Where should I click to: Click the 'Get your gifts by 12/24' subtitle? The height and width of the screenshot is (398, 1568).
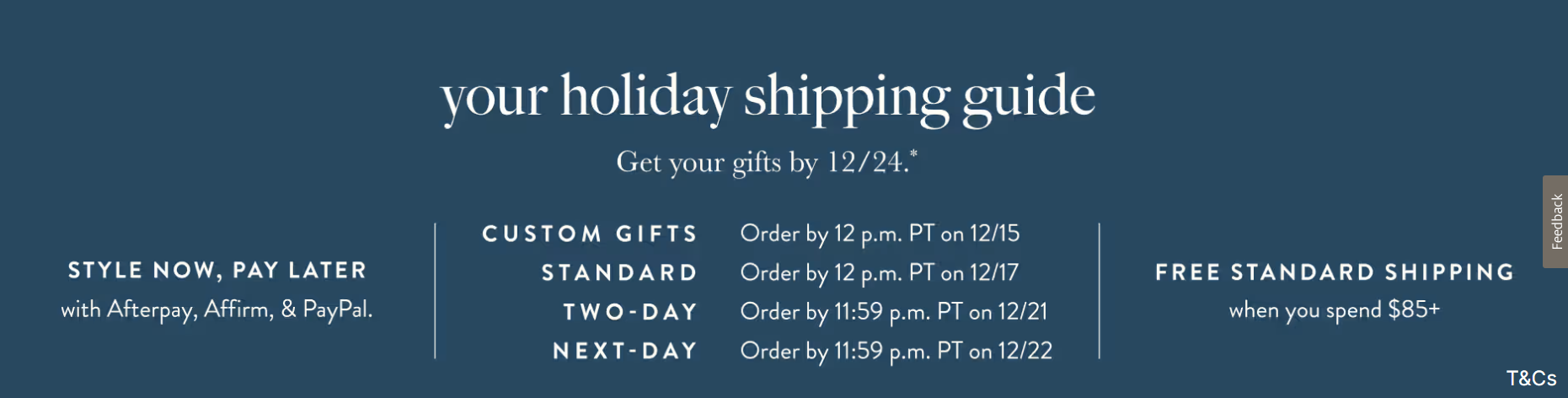click(763, 161)
